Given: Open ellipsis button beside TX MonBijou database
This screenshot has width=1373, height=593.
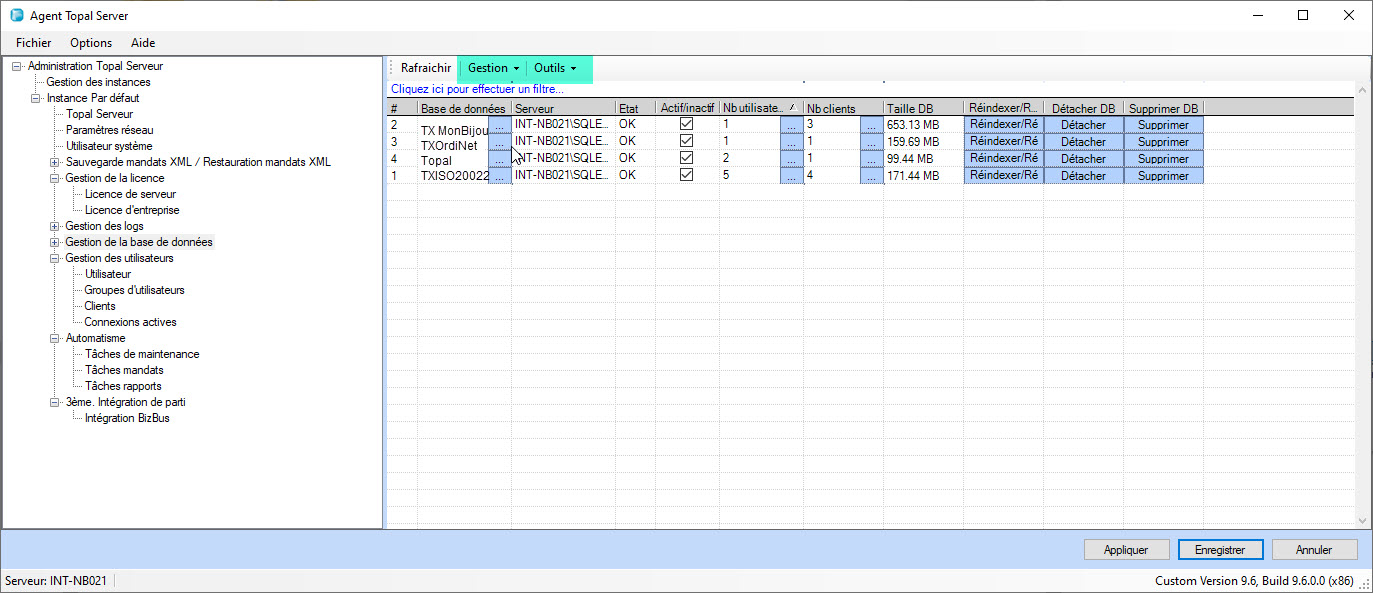Looking at the screenshot, I should (499, 125).
